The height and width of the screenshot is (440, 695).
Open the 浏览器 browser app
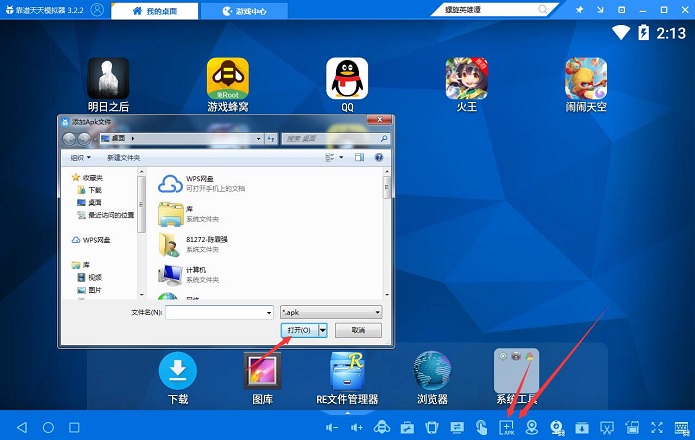point(432,370)
